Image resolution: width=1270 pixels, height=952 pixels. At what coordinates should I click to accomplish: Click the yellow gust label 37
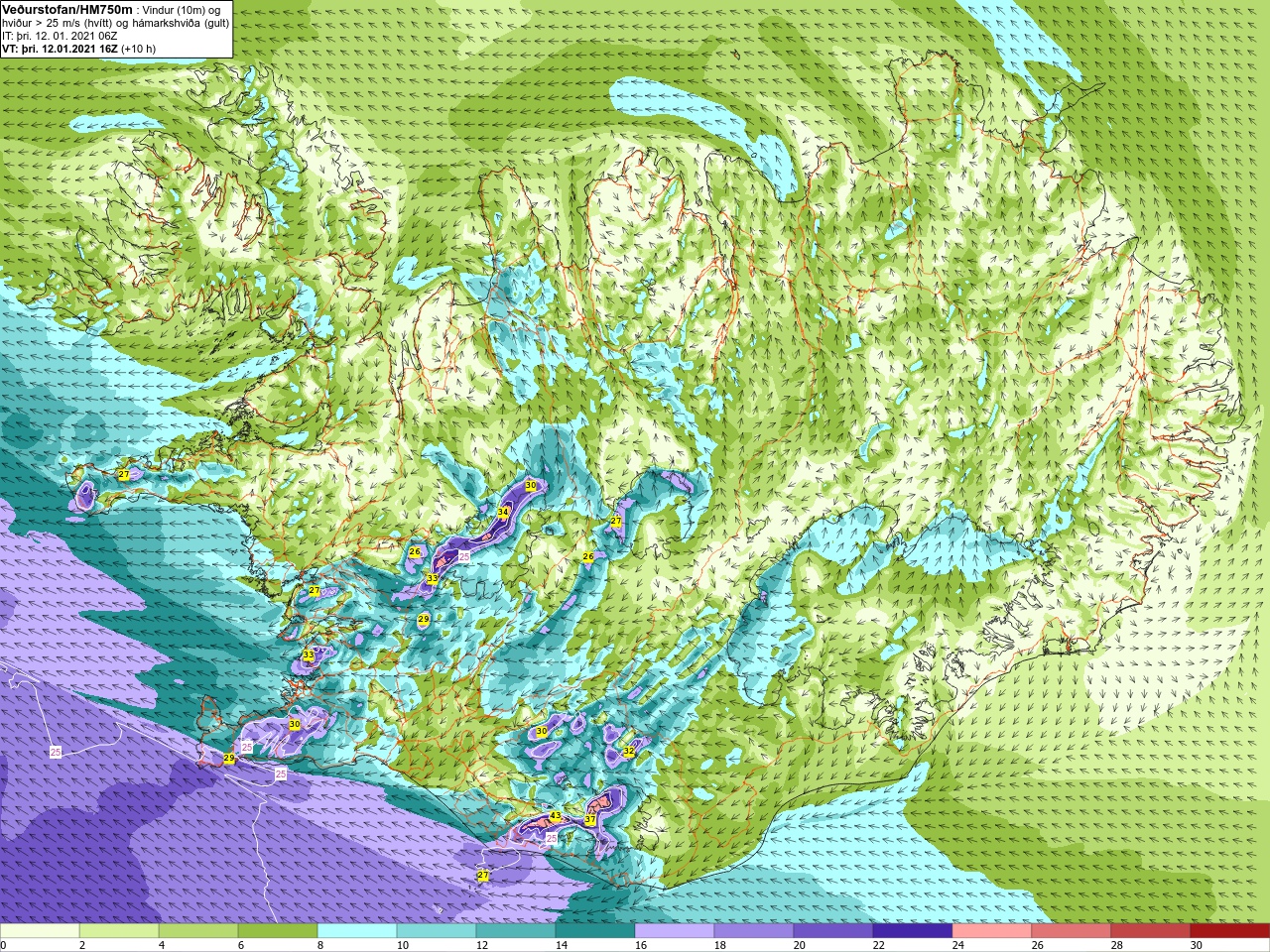pos(589,820)
